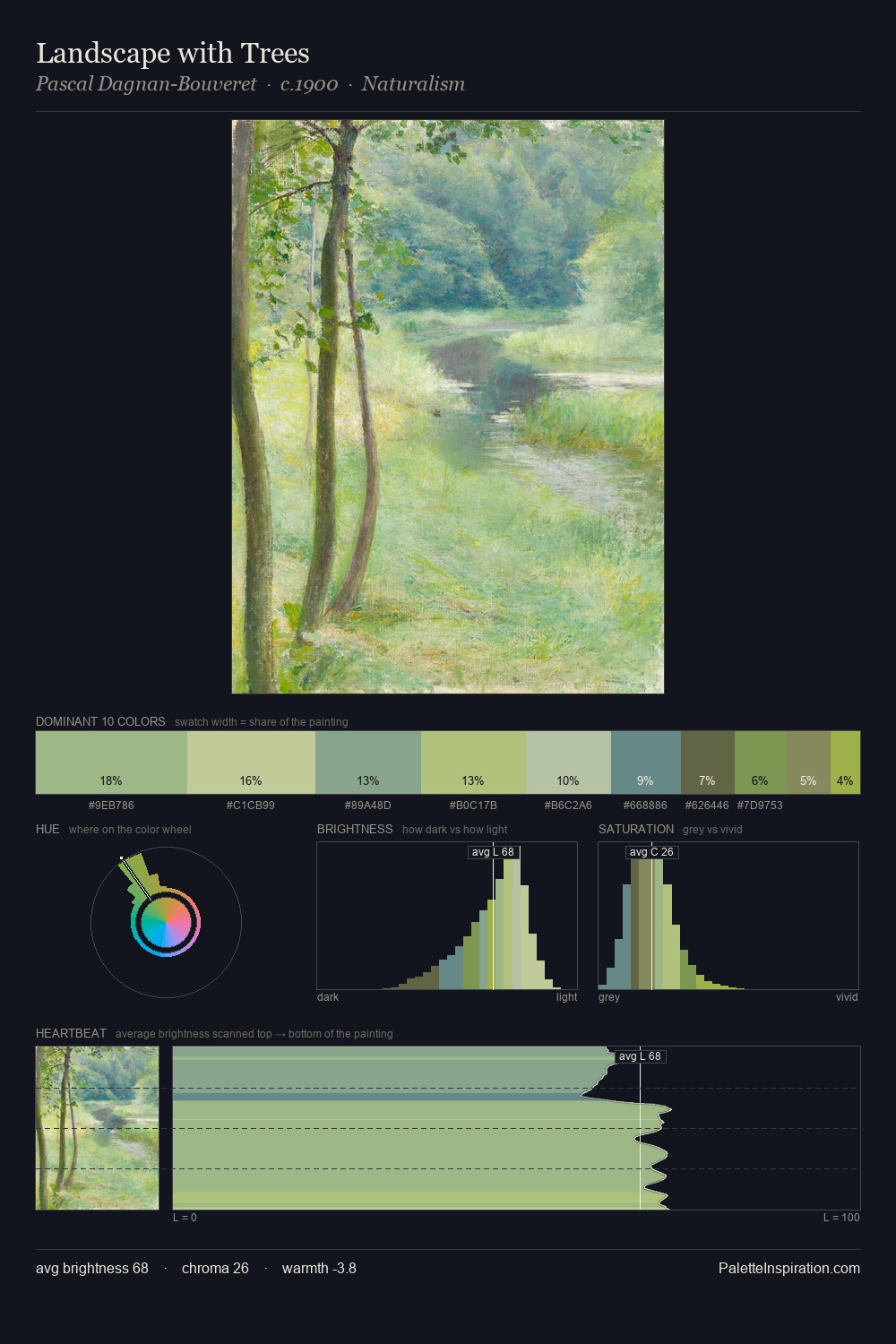Click the 'avg L 68' label in brightness chart
Image resolution: width=896 pixels, height=1344 pixels.
(x=493, y=852)
